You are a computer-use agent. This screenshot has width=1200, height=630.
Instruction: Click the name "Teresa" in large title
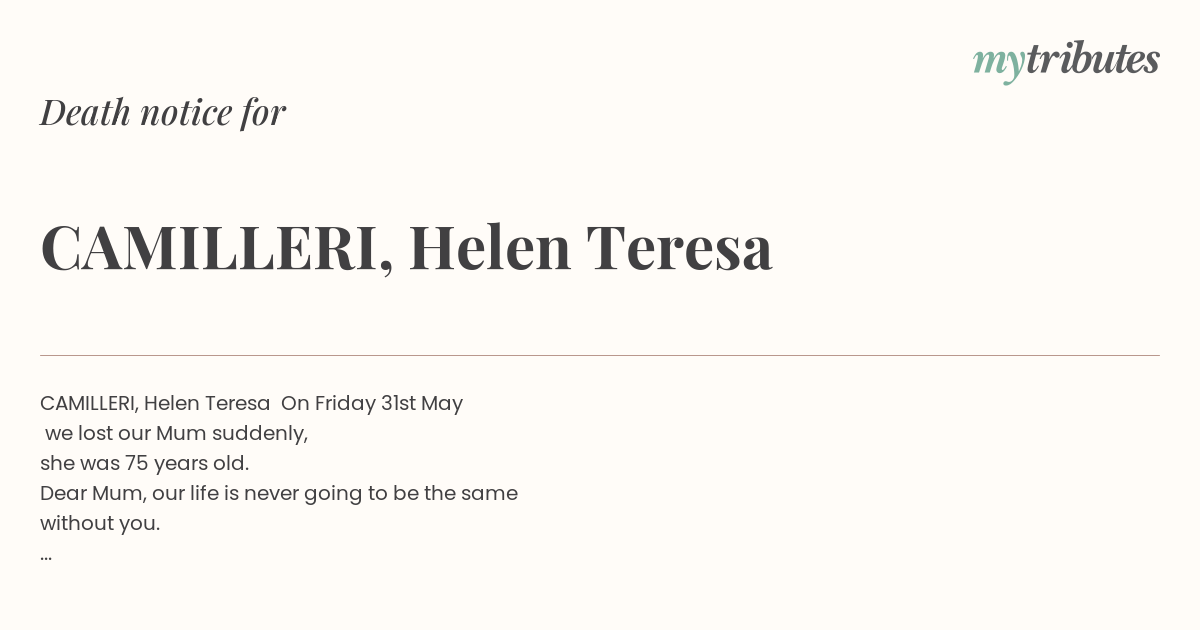pyautogui.click(x=680, y=248)
